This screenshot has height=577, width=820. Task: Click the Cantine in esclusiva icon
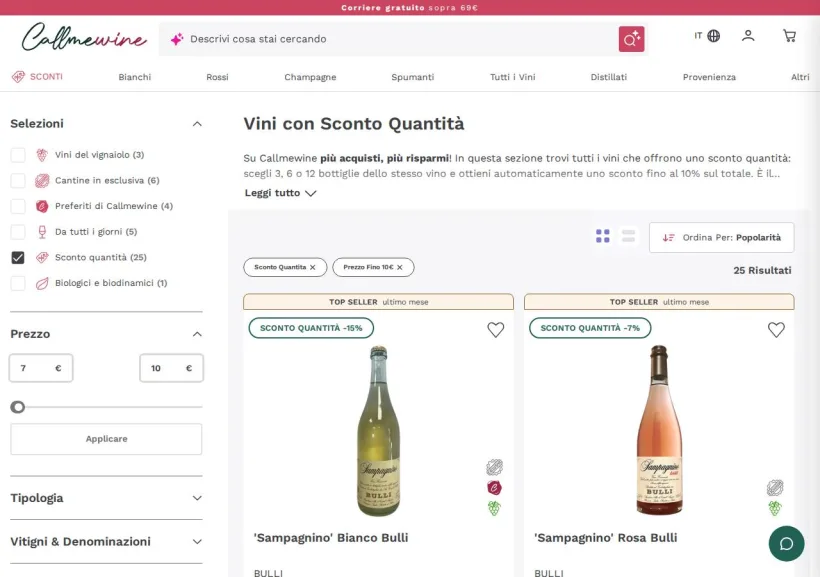tap(42, 180)
